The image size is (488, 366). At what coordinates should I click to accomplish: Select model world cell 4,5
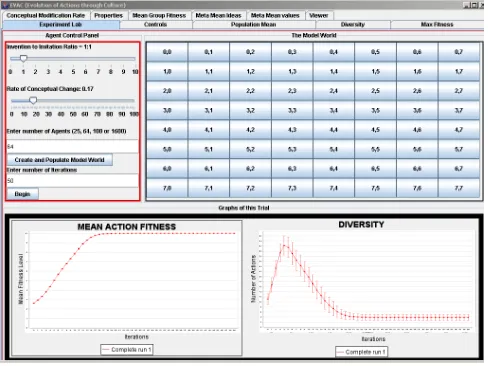pos(375,130)
